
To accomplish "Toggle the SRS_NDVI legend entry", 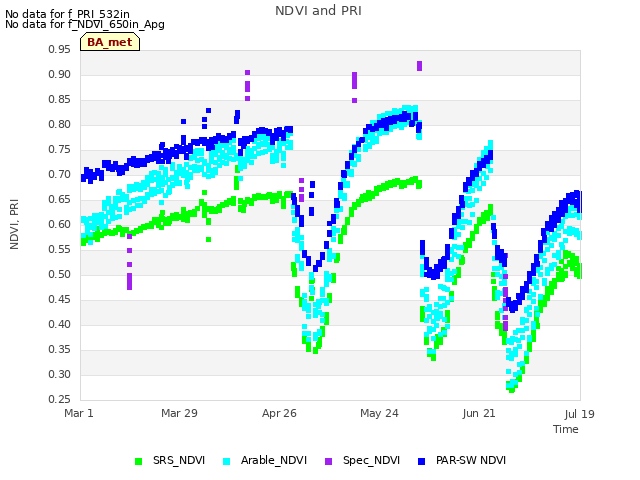I will pyautogui.click(x=170, y=460).
